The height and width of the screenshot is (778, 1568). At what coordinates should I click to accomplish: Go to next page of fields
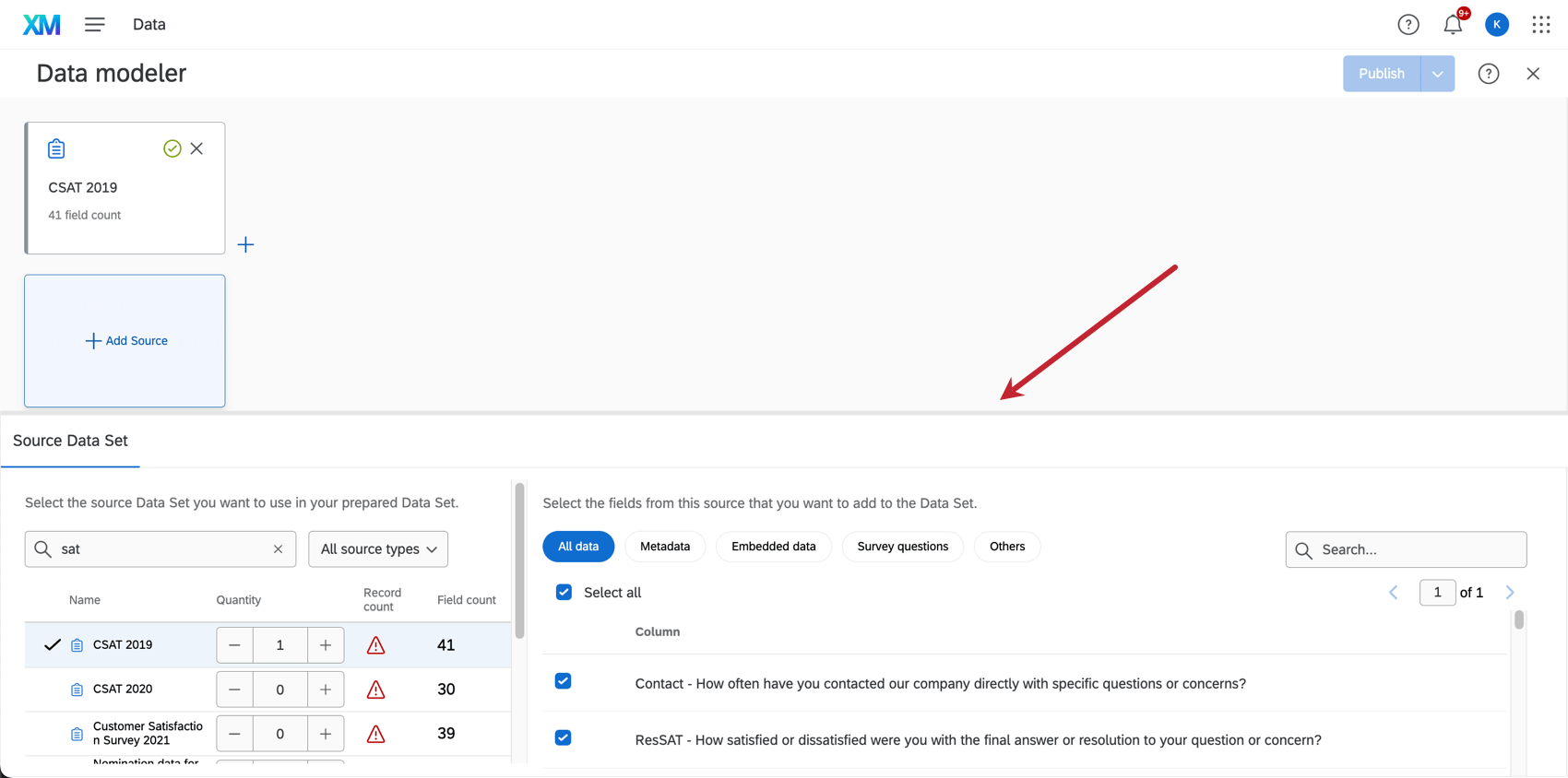1510,593
